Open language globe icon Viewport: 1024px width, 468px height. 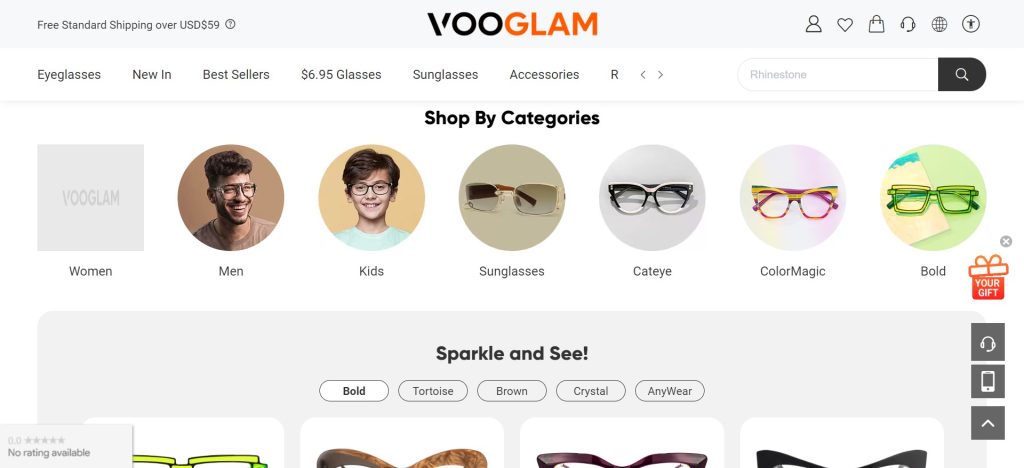pyautogui.click(x=939, y=25)
